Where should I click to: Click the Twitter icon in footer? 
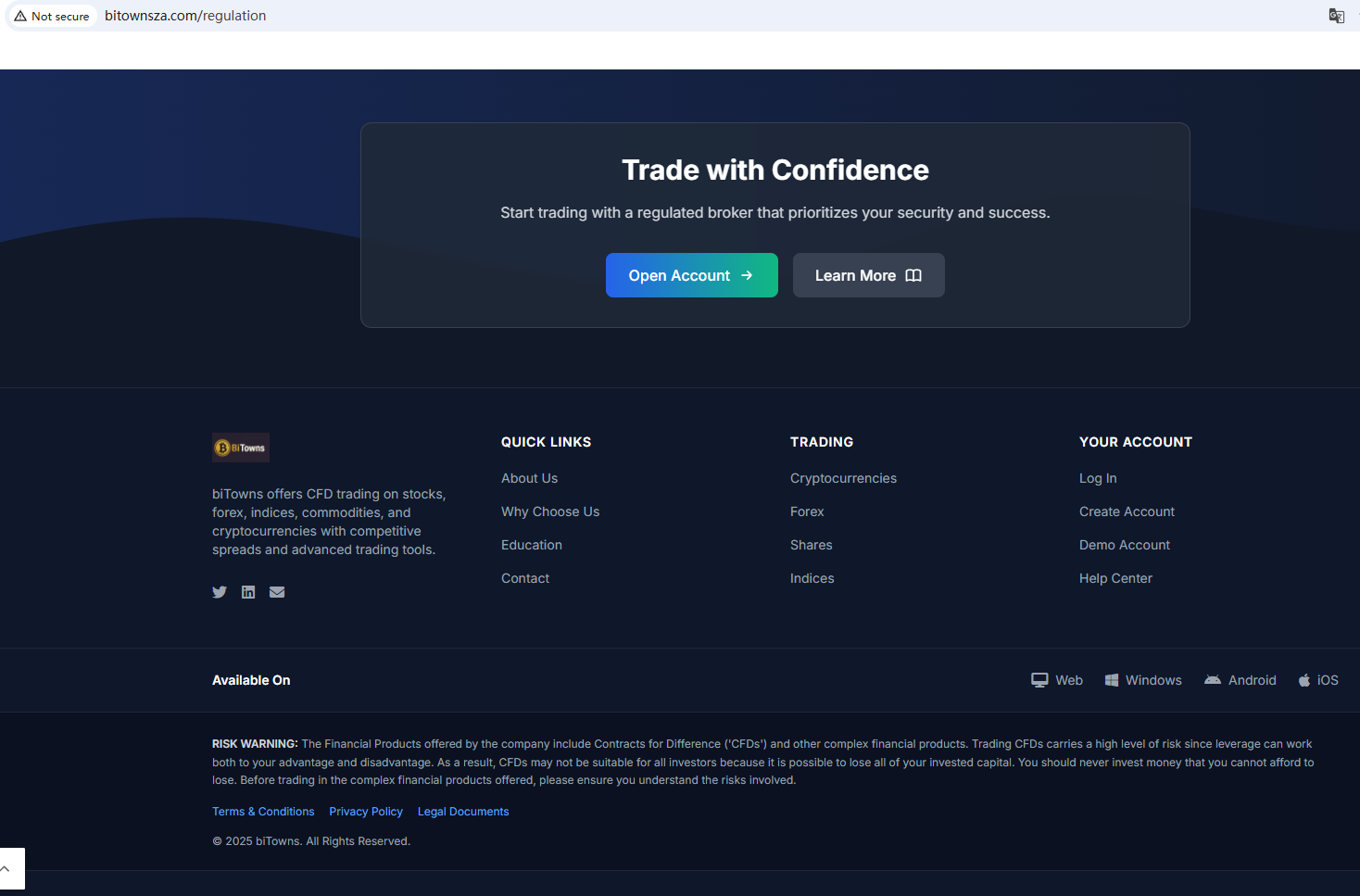tap(220, 592)
